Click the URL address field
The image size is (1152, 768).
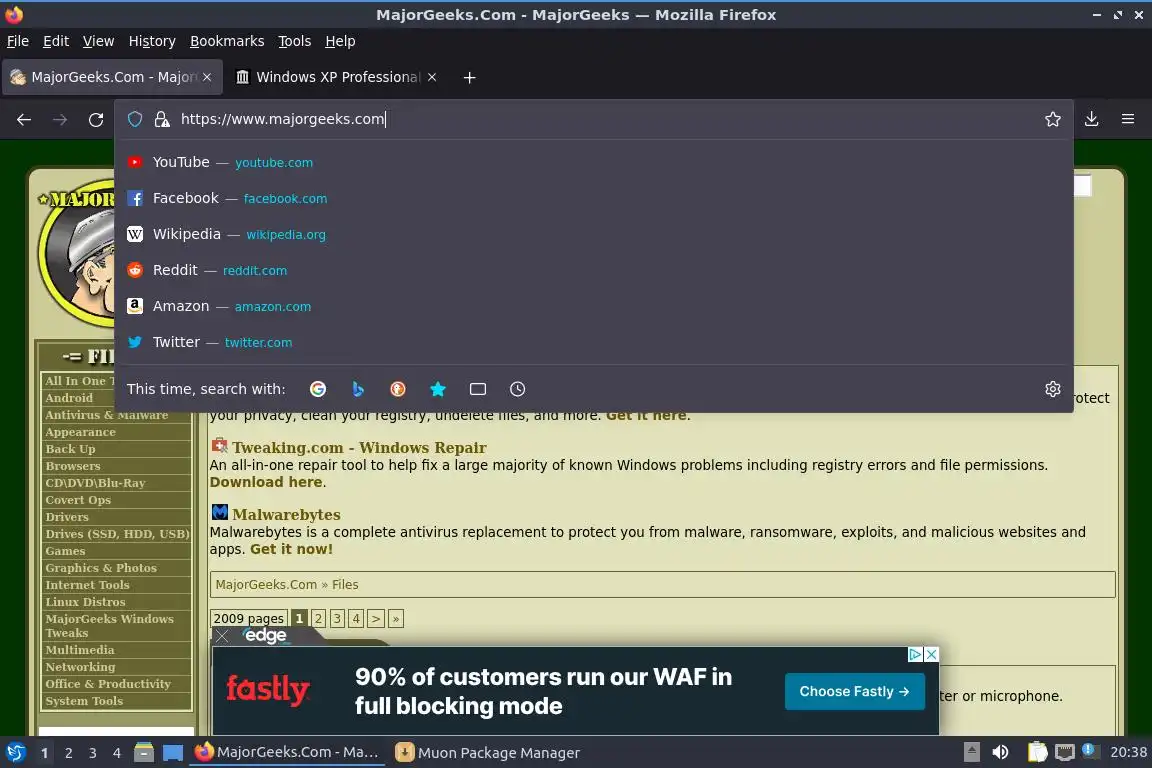(x=606, y=119)
